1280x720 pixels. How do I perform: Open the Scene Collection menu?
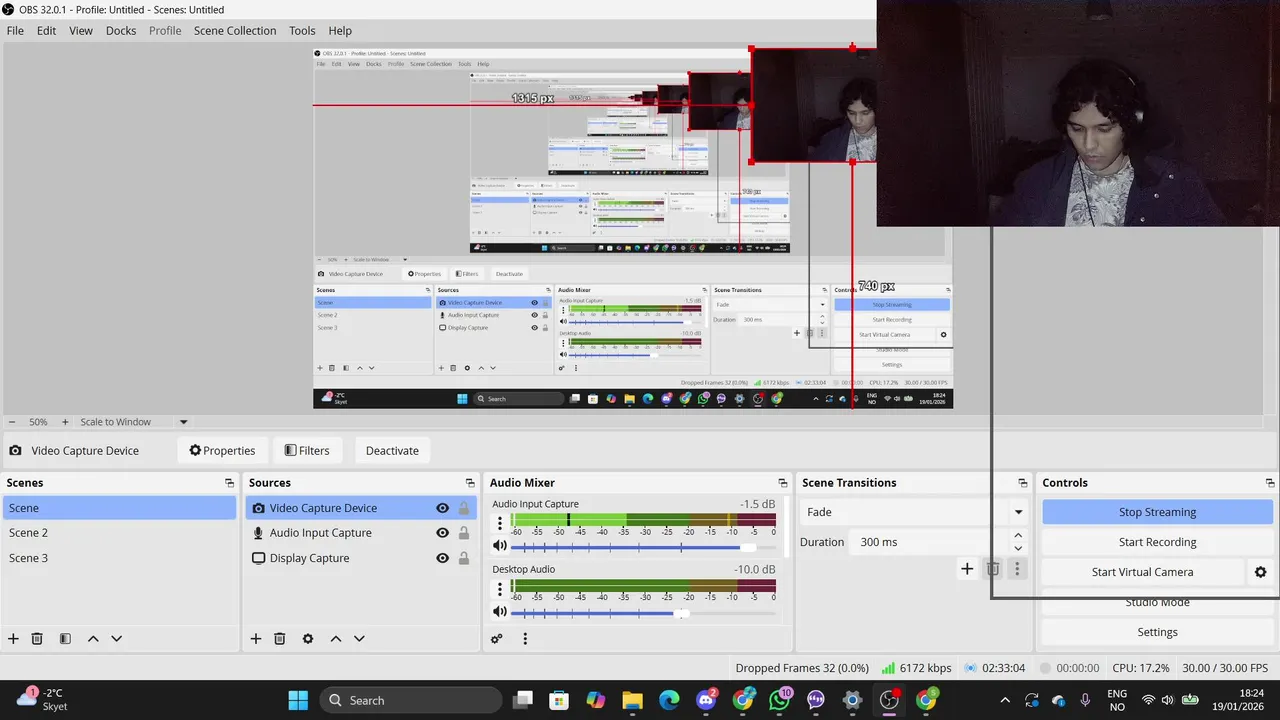click(235, 31)
